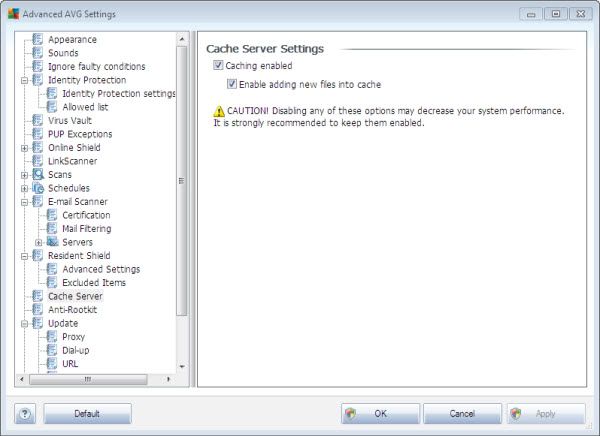Click the icon beside Ignore faulty conditions
The height and width of the screenshot is (436, 600).
(38, 66)
